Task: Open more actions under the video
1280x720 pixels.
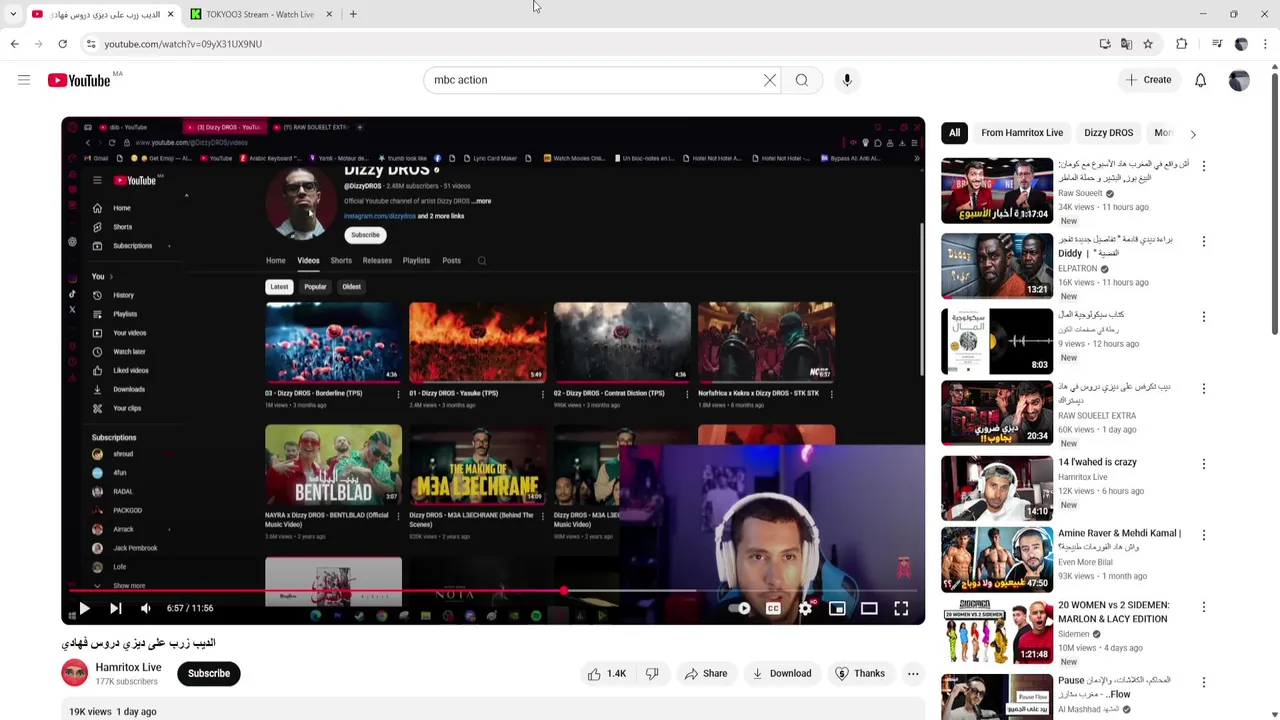Action: 913,674
